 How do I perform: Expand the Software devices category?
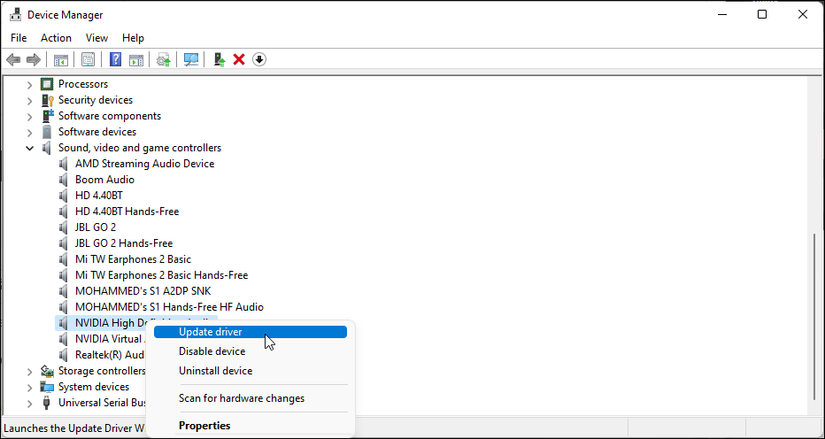[x=29, y=132]
